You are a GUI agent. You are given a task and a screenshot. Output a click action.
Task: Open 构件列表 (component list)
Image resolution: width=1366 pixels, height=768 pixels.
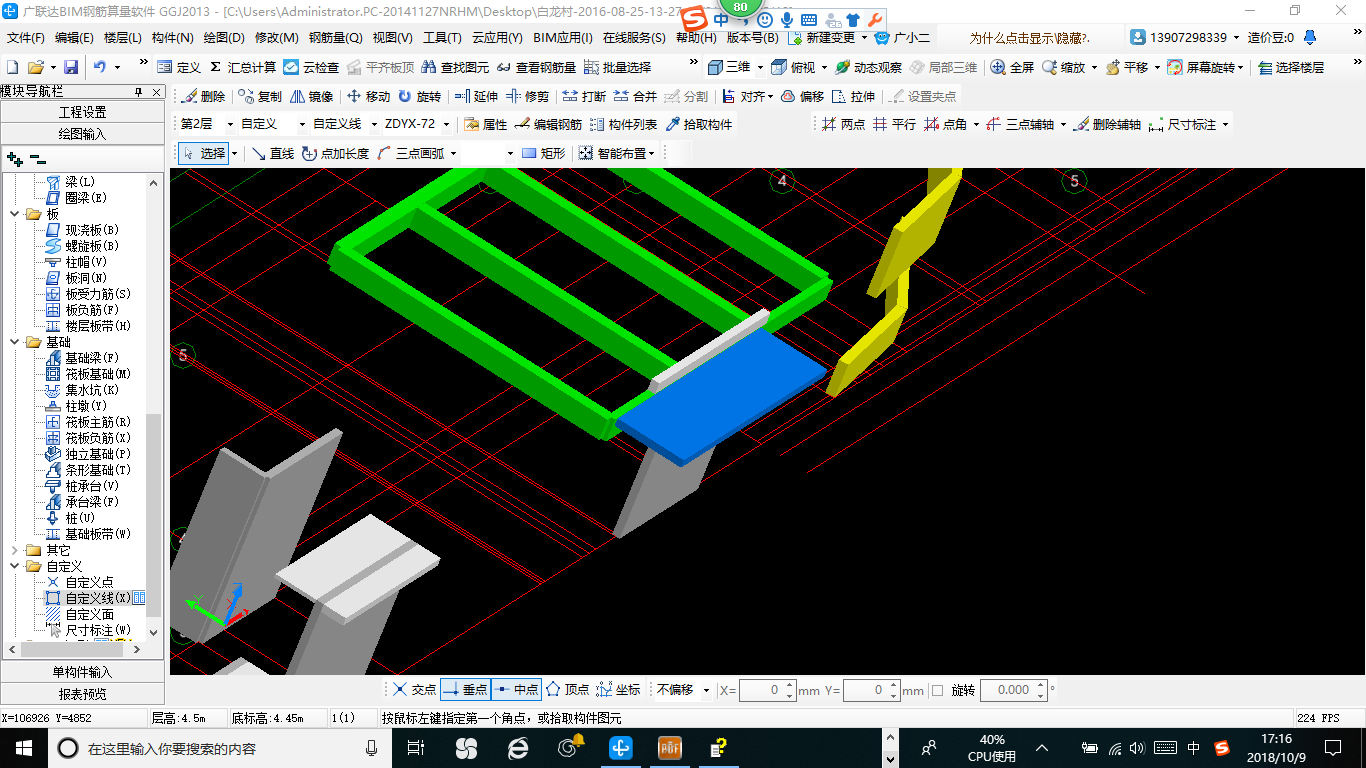624,125
